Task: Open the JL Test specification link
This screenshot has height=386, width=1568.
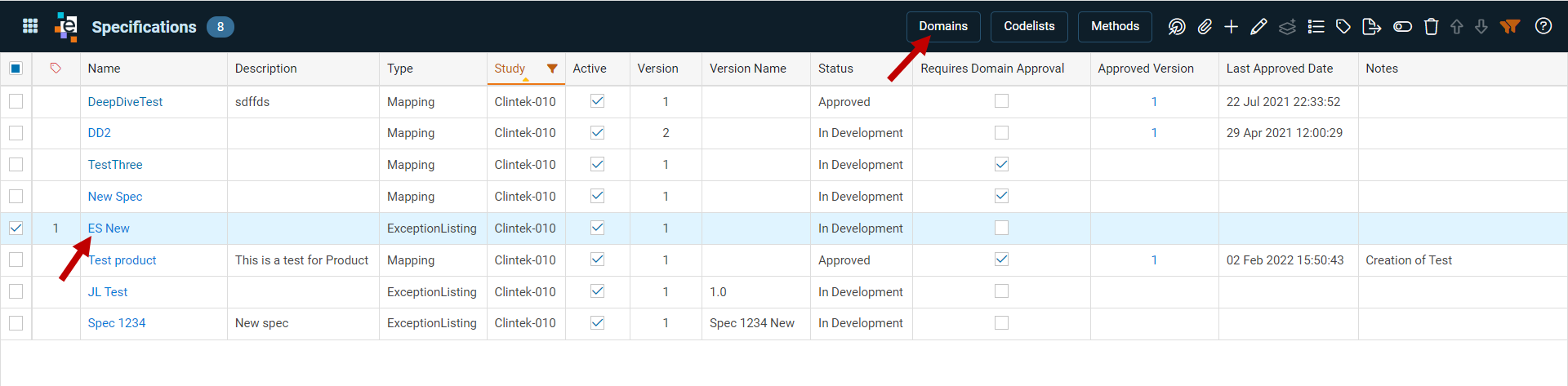Action: click(108, 292)
